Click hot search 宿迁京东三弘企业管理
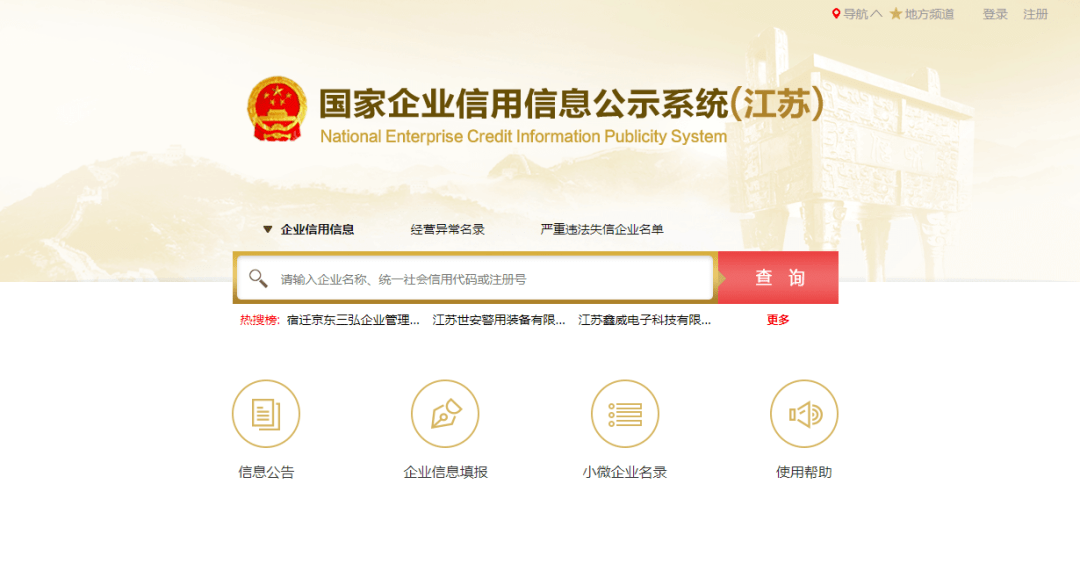 (353, 320)
